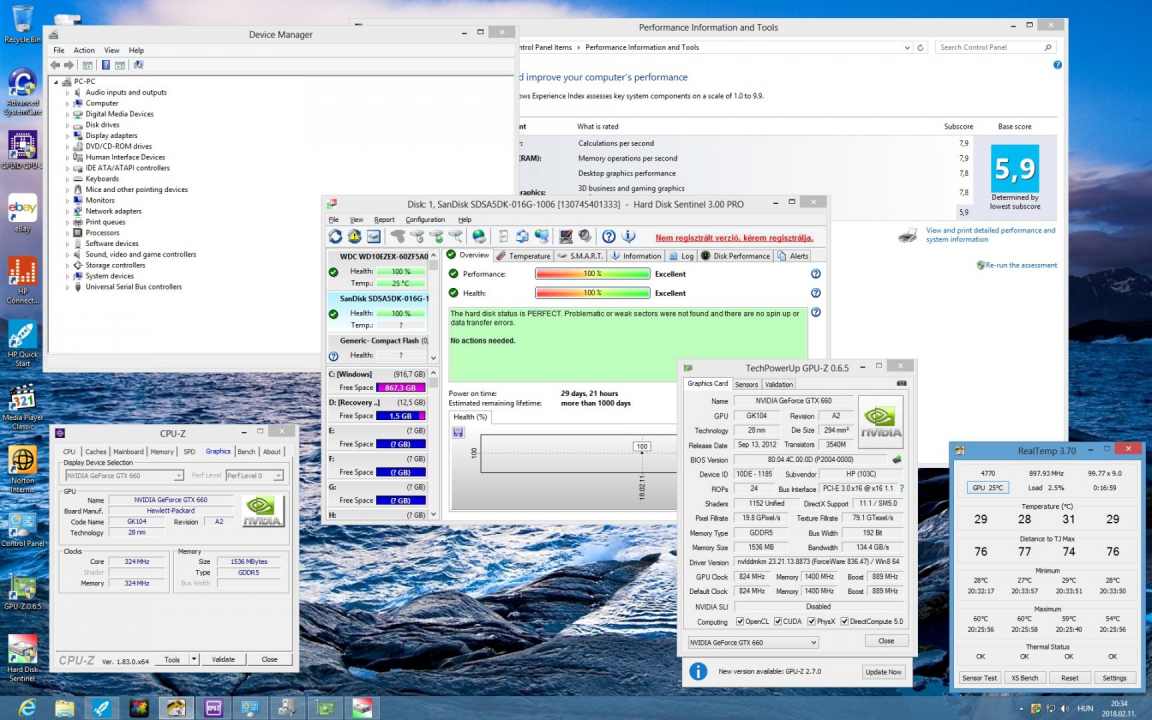
Task: Click the Settings button in RealTemp
Action: [1114, 678]
